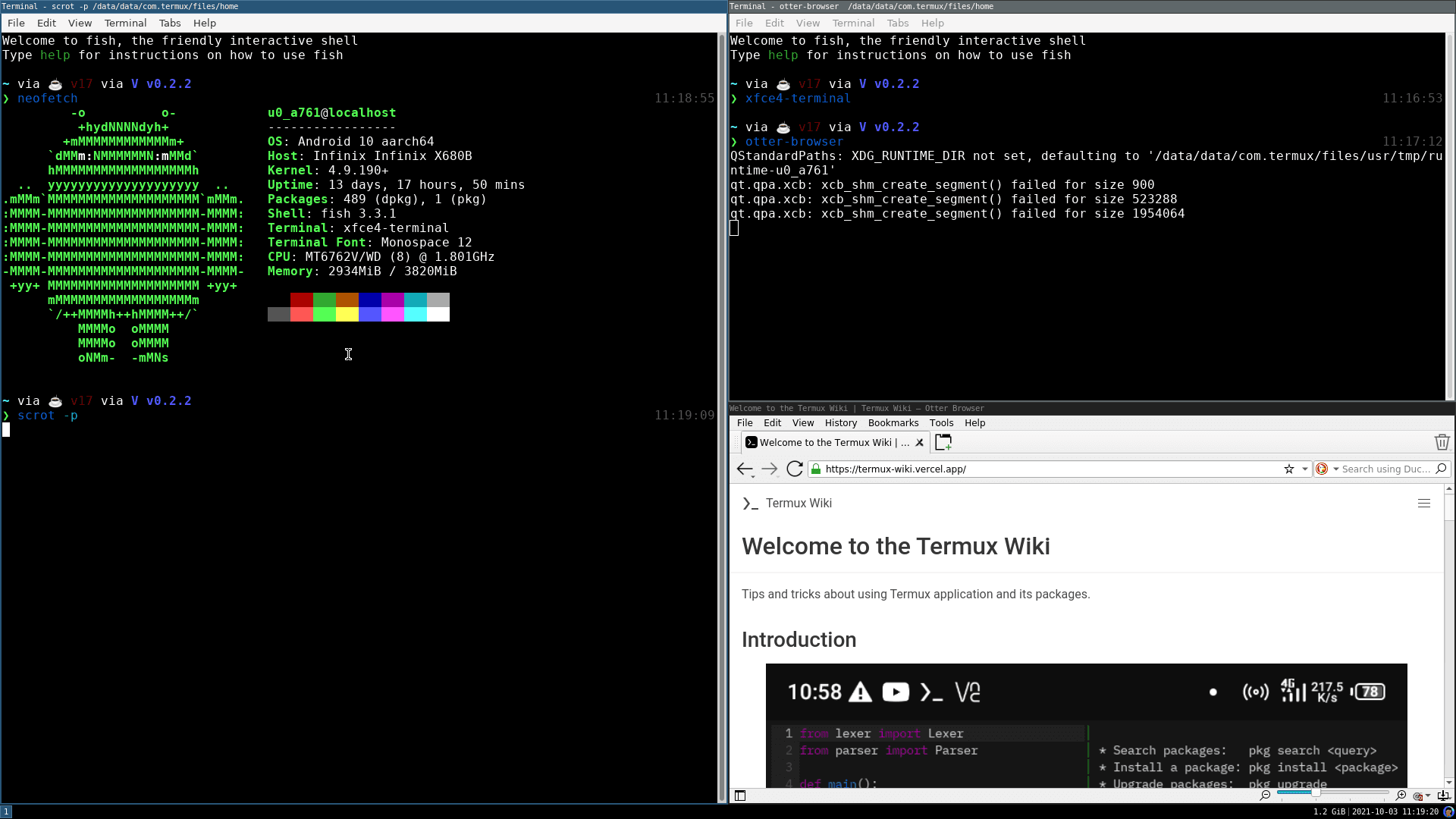The width and height of the screenshot is (1456, 819).
Task: Zoom in with the plus magnifier
Action: (1401, 795)
